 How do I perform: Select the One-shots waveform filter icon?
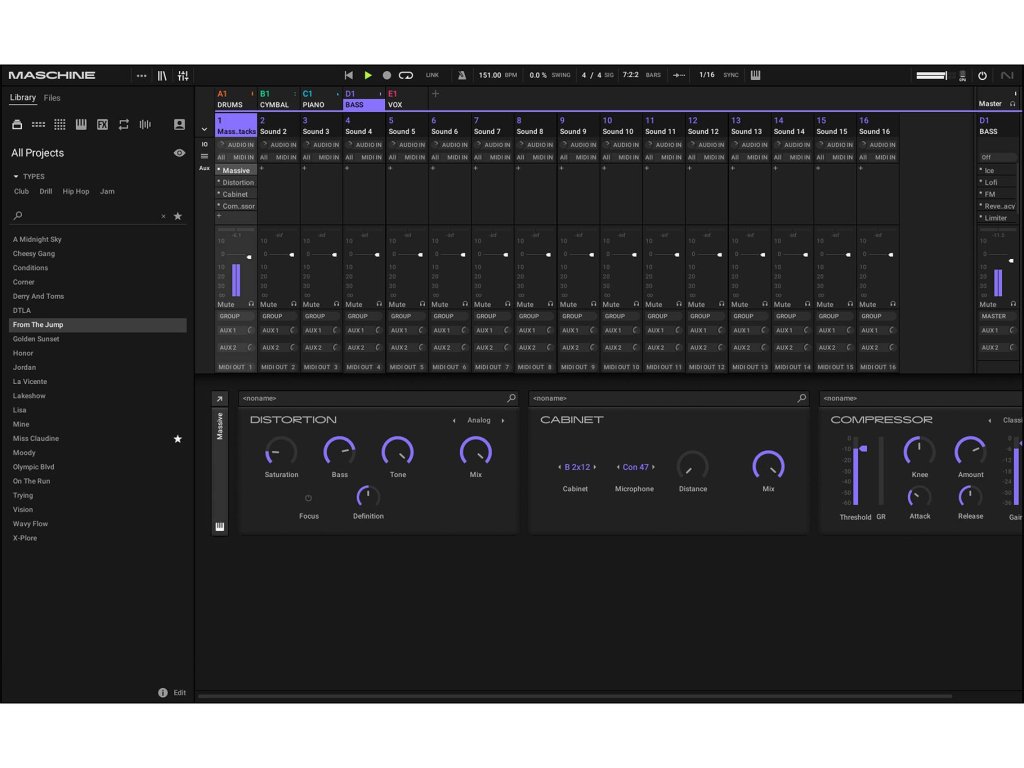[145, 124]
